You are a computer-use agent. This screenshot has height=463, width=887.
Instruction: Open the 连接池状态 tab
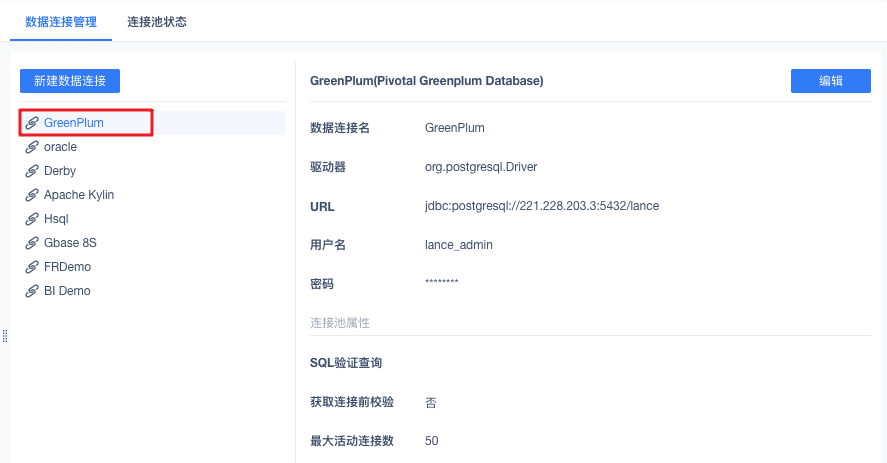pyautogui.click(x=157, y=21)
